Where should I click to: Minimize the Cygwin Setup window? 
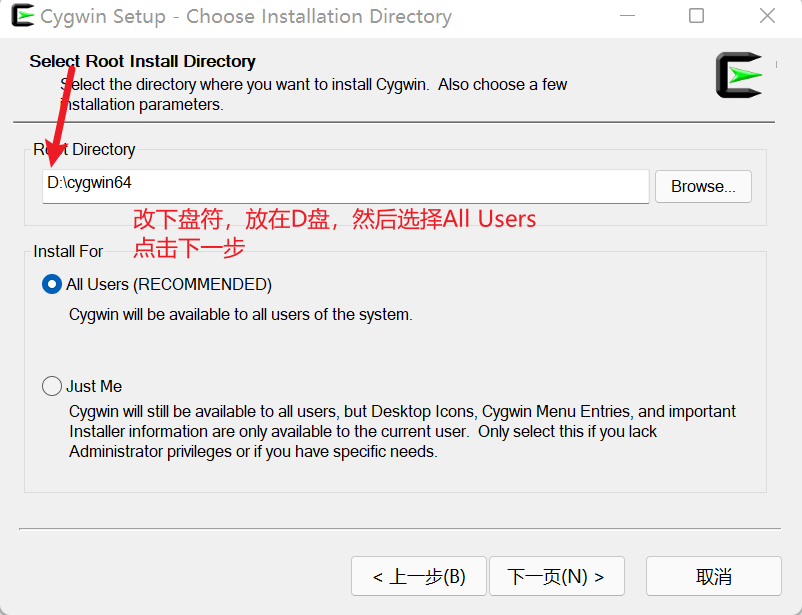pyautogui.click(x=627, y=16)
